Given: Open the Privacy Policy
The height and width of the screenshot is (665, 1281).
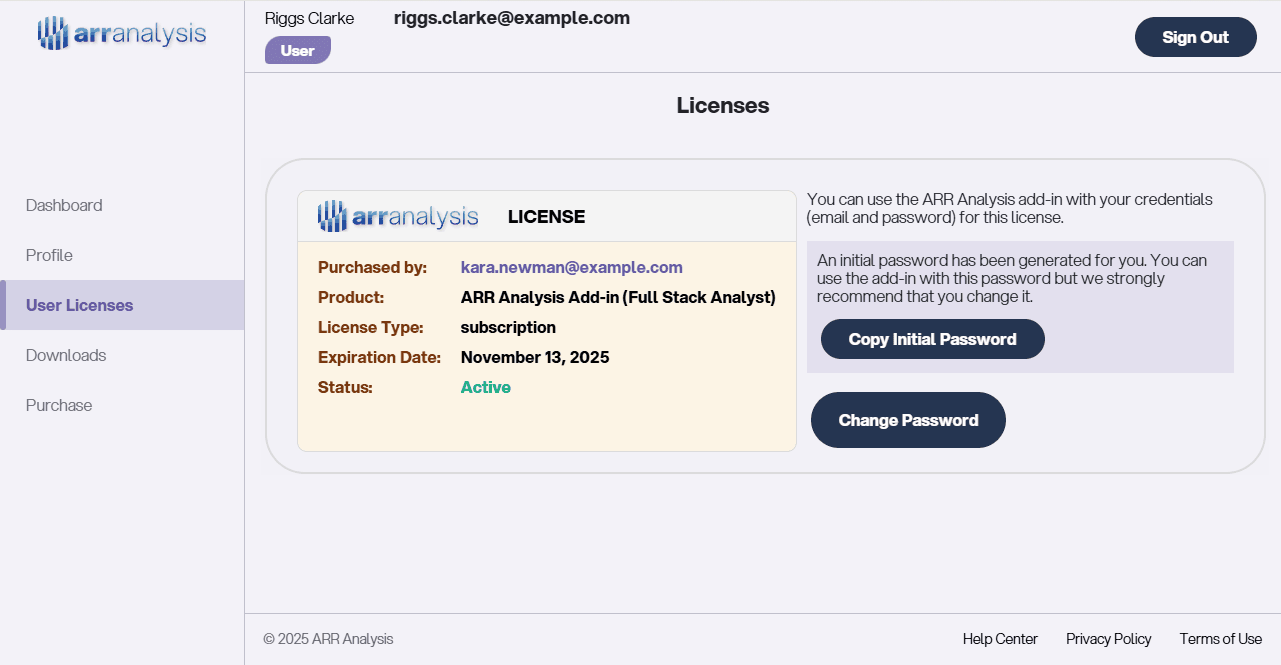Looking at the screenshot, I should click(x=1108, y=638).
